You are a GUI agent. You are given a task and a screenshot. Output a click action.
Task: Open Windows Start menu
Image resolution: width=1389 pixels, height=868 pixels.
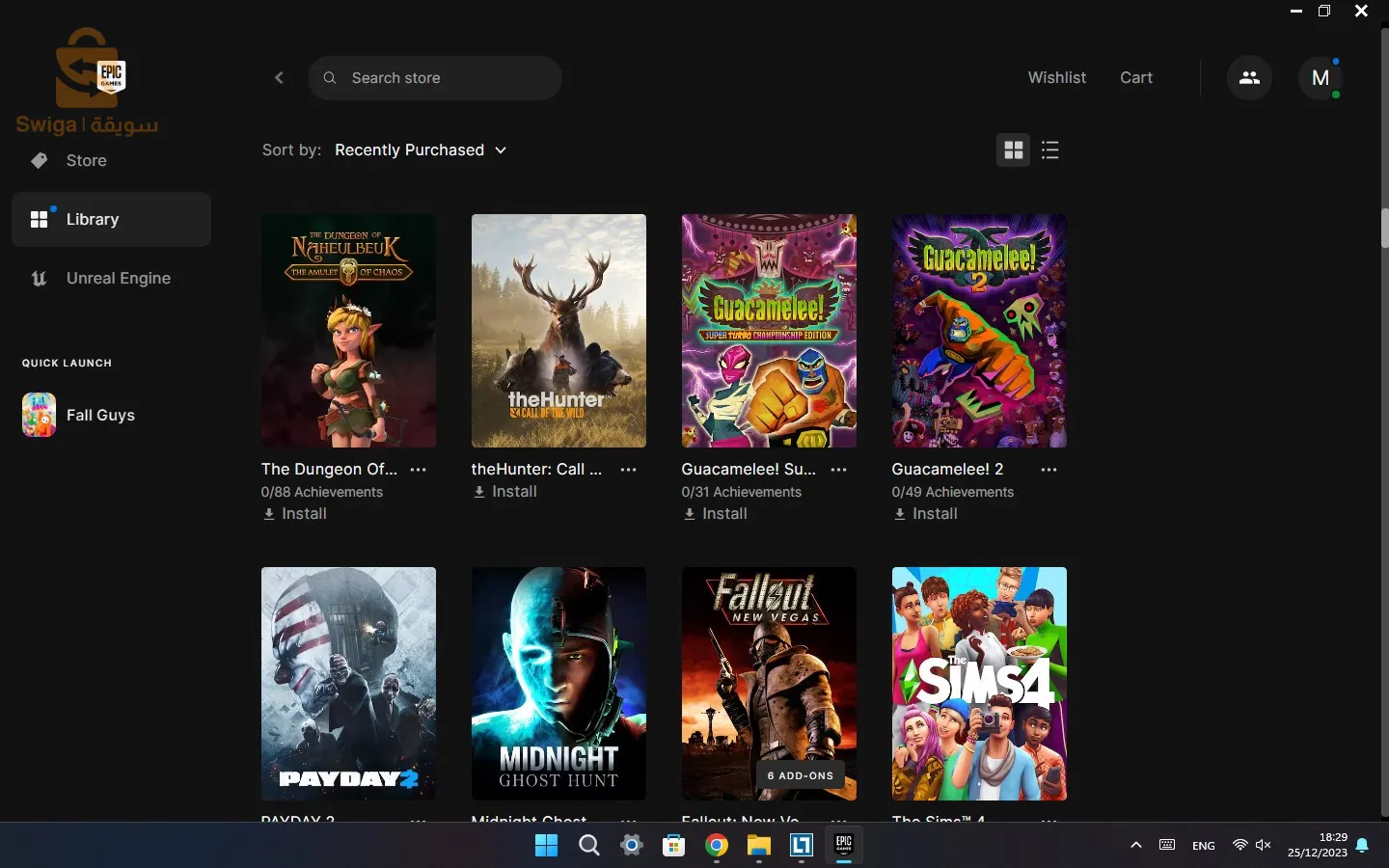pos(546,846)
